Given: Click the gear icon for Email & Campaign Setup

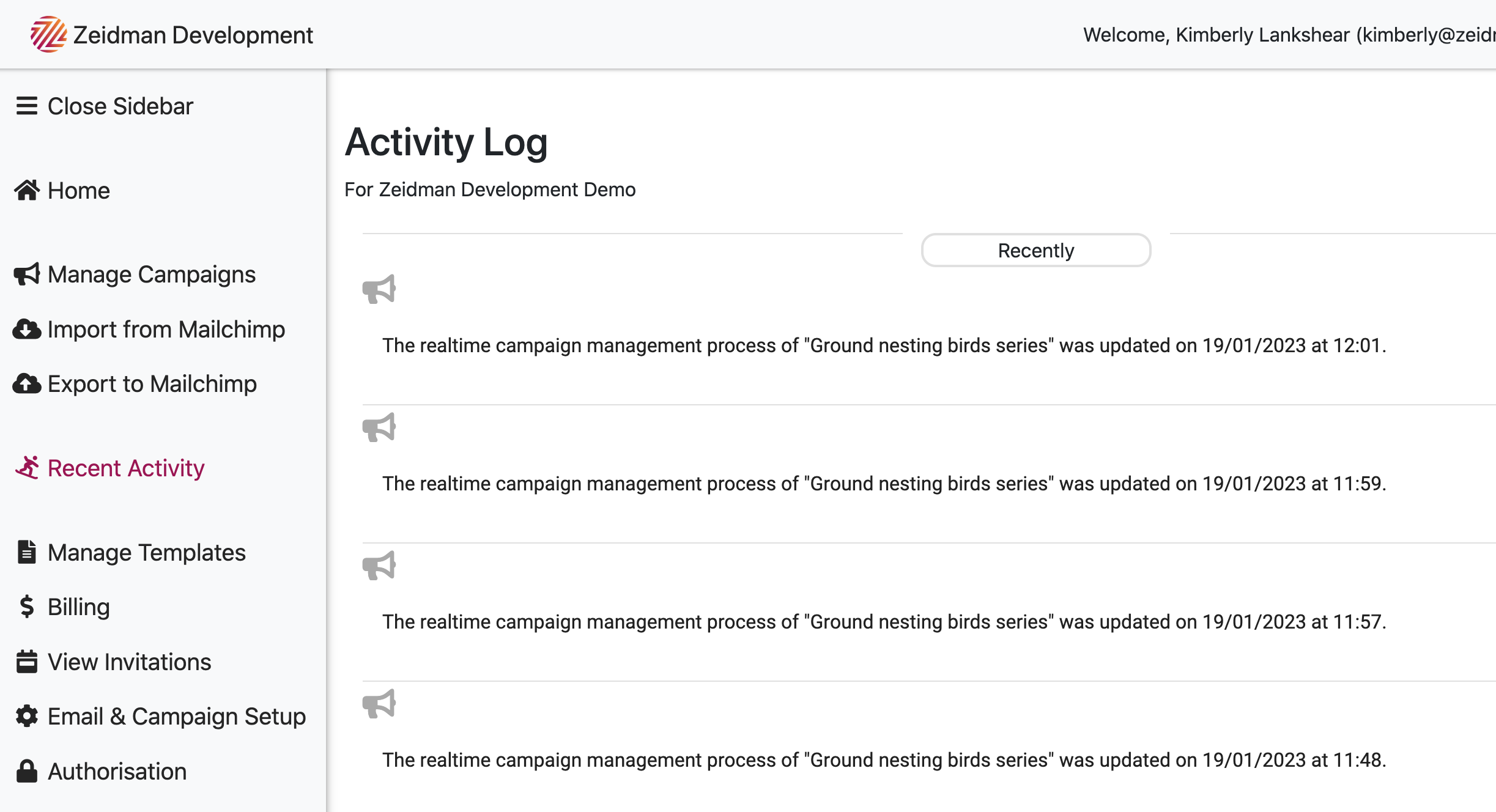Looking at the screenshot, I should point(27,716).
